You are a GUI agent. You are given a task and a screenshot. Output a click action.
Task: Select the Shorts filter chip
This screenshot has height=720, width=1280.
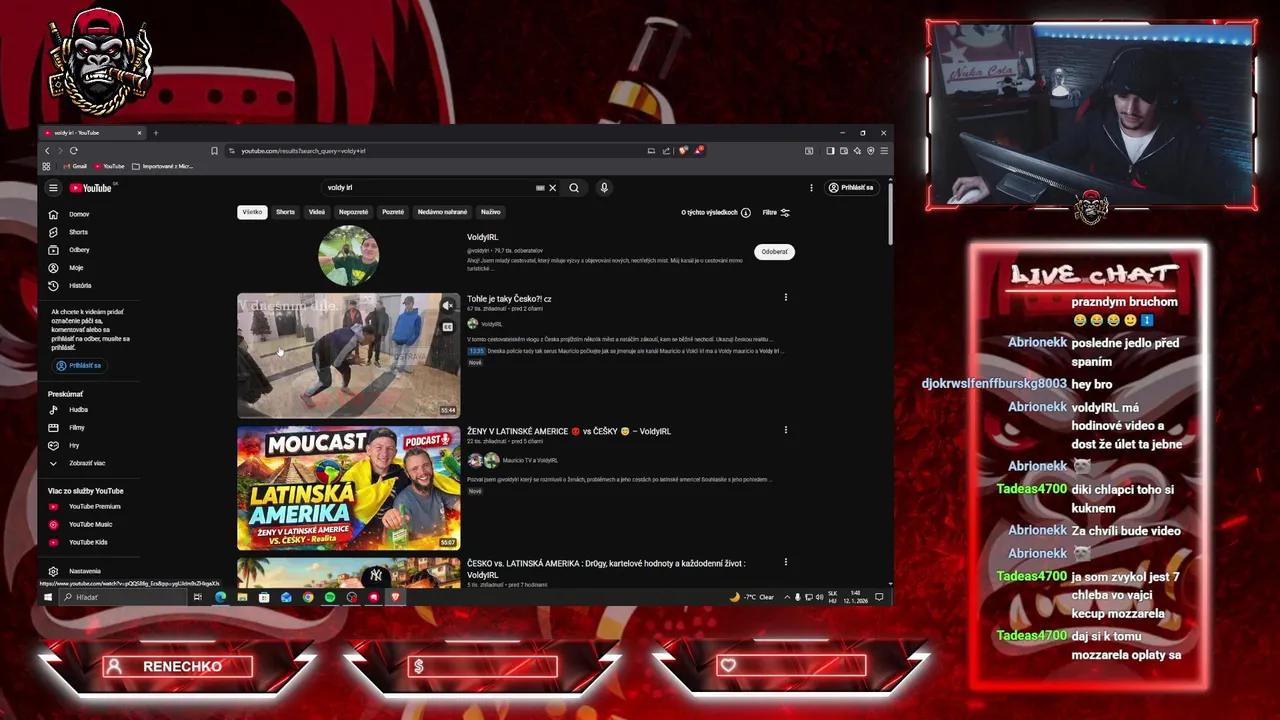[285, 212]
